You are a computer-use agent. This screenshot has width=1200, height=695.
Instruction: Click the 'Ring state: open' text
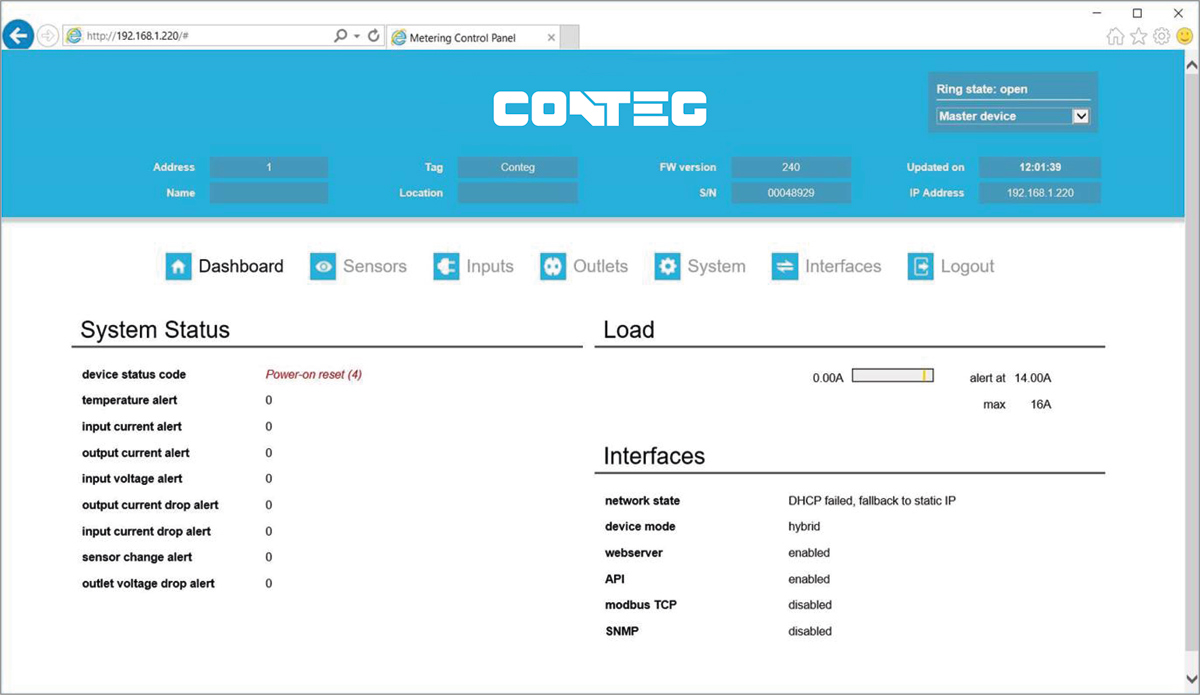point(982,89)
